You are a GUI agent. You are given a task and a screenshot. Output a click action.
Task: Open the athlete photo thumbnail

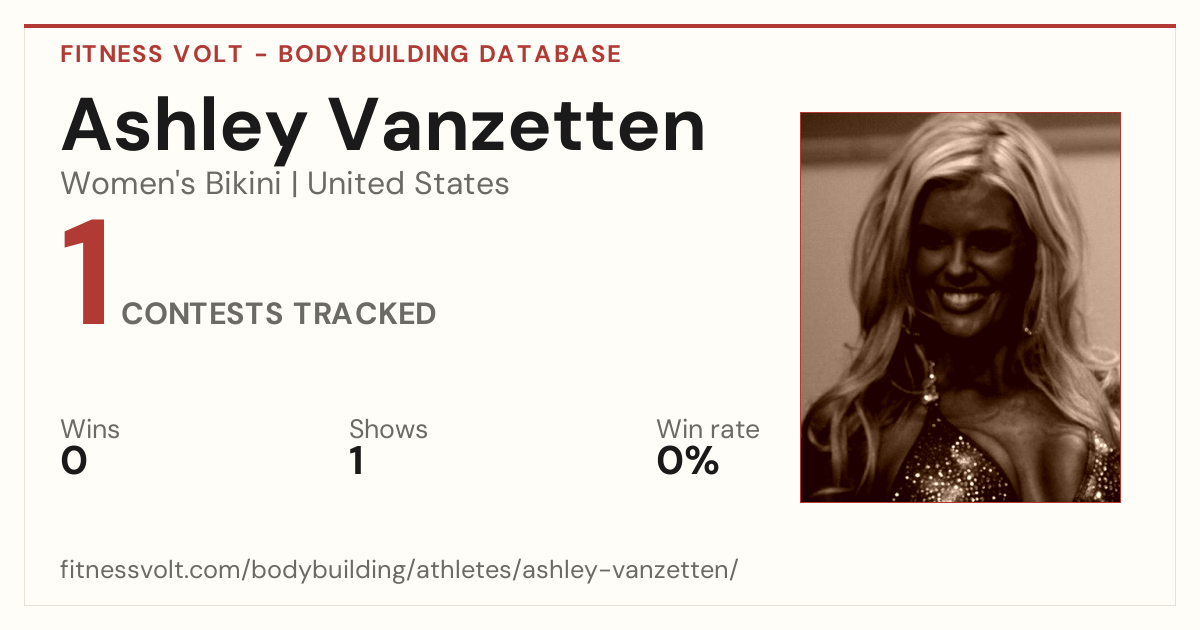[x=960, y=307]
